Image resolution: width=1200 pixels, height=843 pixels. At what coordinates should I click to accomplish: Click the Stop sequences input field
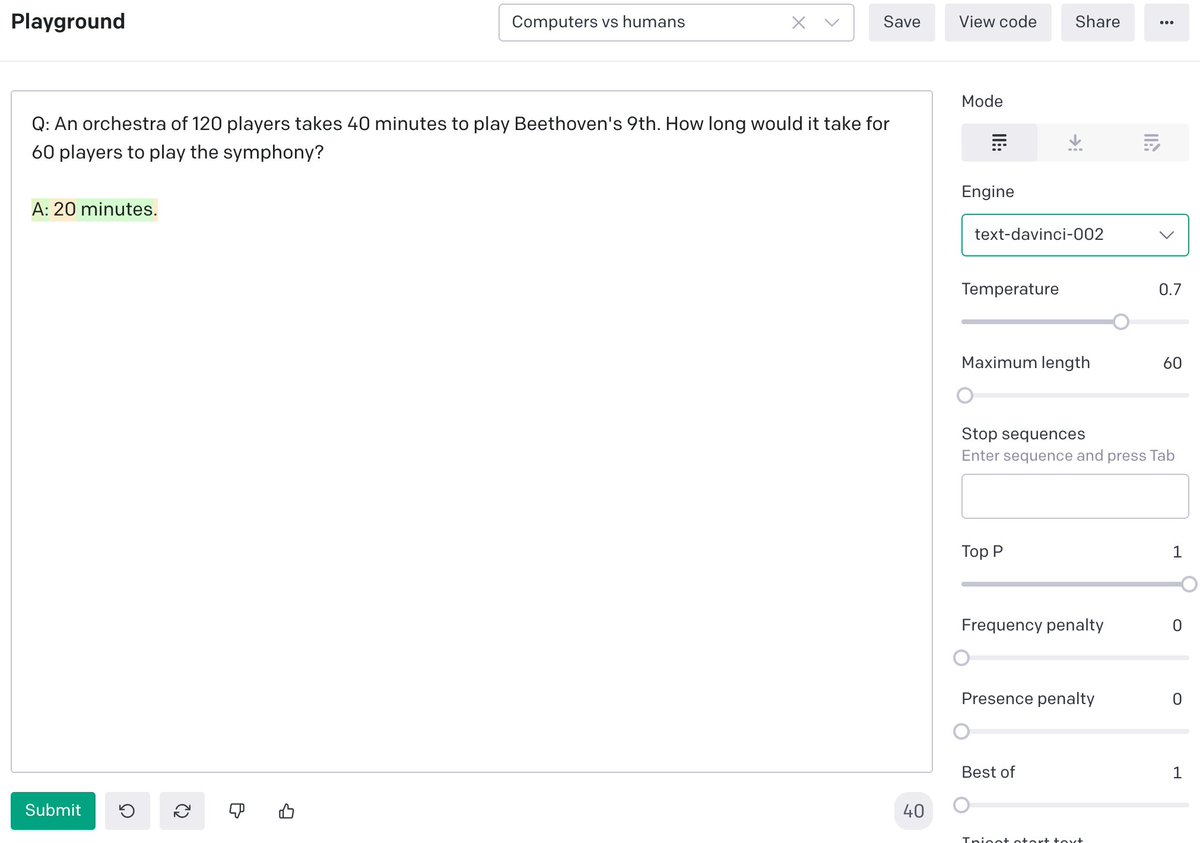(x=1075, y=497)
